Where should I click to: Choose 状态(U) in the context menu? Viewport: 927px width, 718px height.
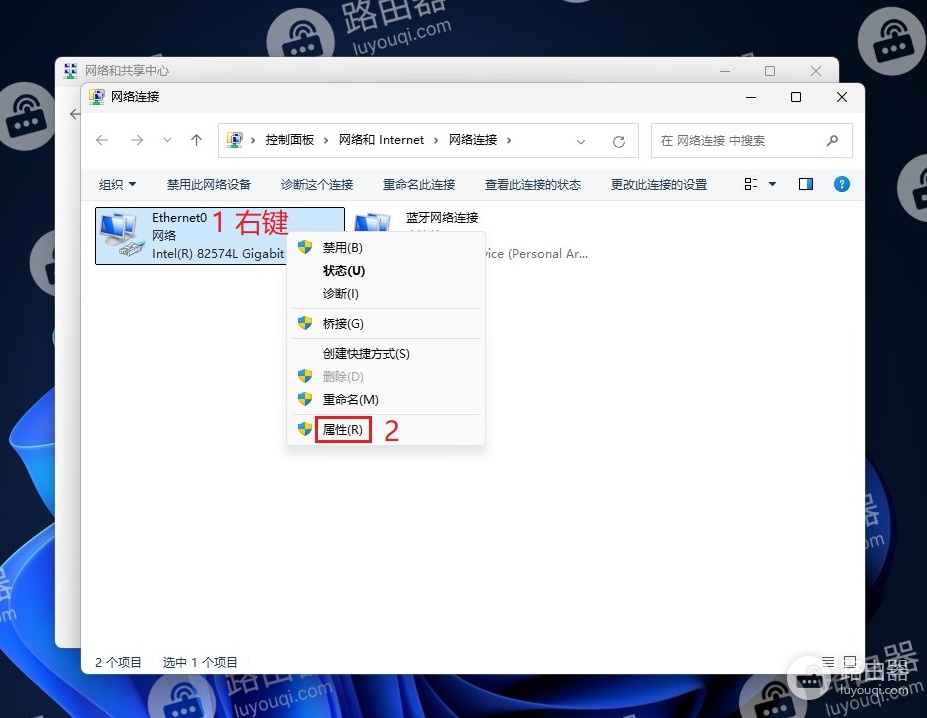(385, 270)
